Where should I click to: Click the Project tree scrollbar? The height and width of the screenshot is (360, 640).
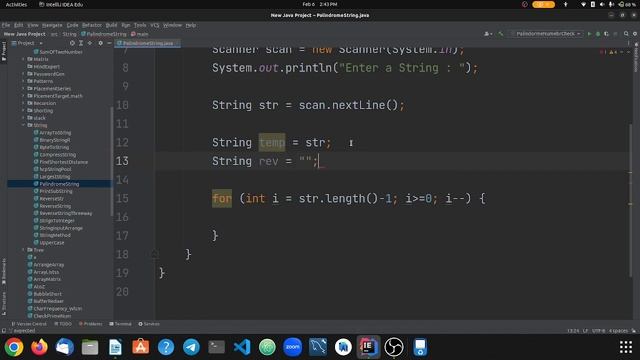pos(112,161)
